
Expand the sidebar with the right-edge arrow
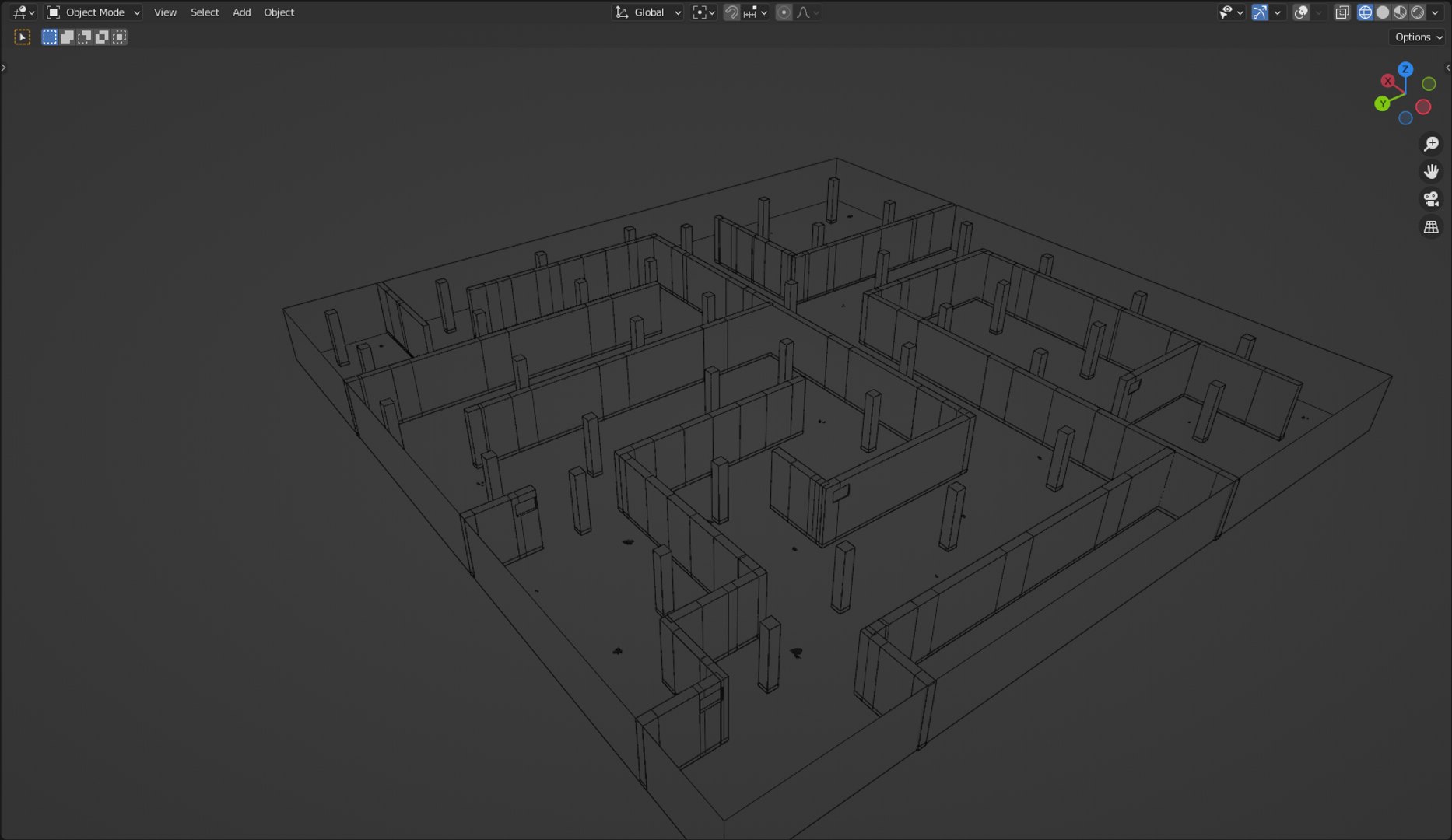1447,68
